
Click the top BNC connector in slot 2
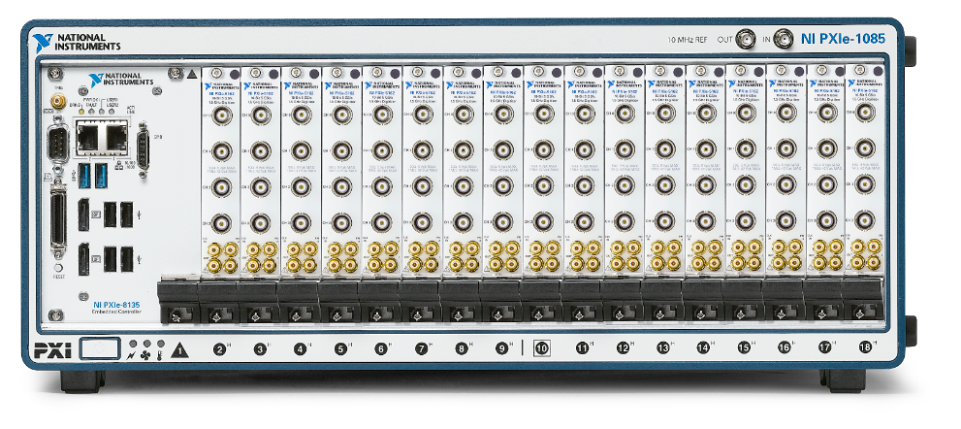tap(219, 115)
